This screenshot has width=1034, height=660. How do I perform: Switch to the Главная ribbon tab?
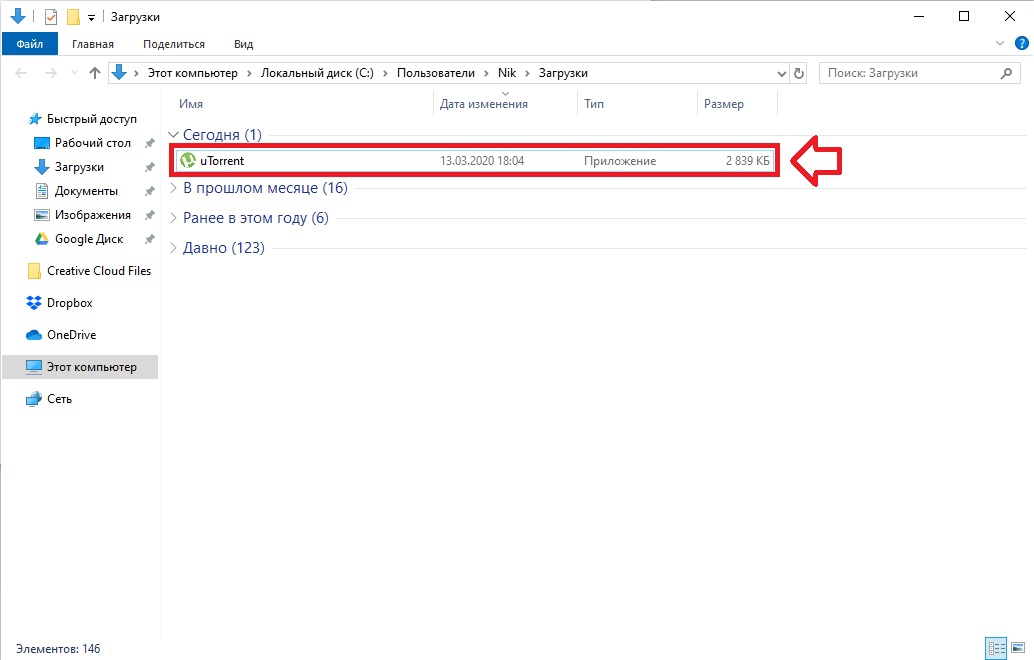(x=92, y=44)
